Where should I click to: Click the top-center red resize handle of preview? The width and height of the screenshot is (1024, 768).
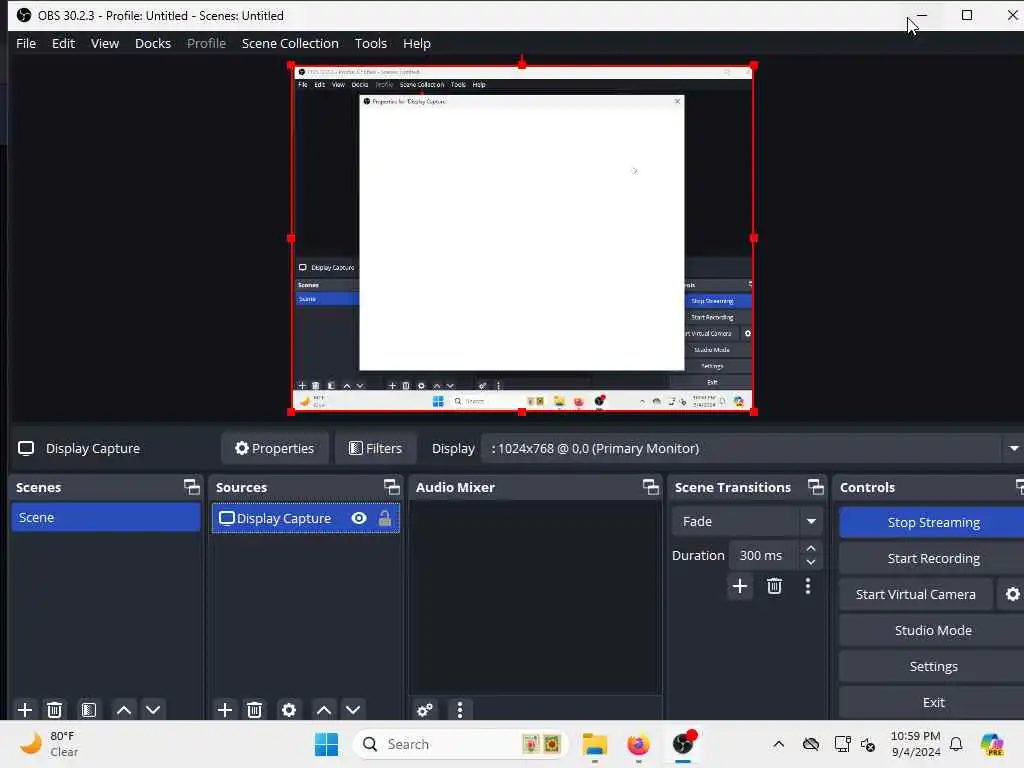coord(522,64)
